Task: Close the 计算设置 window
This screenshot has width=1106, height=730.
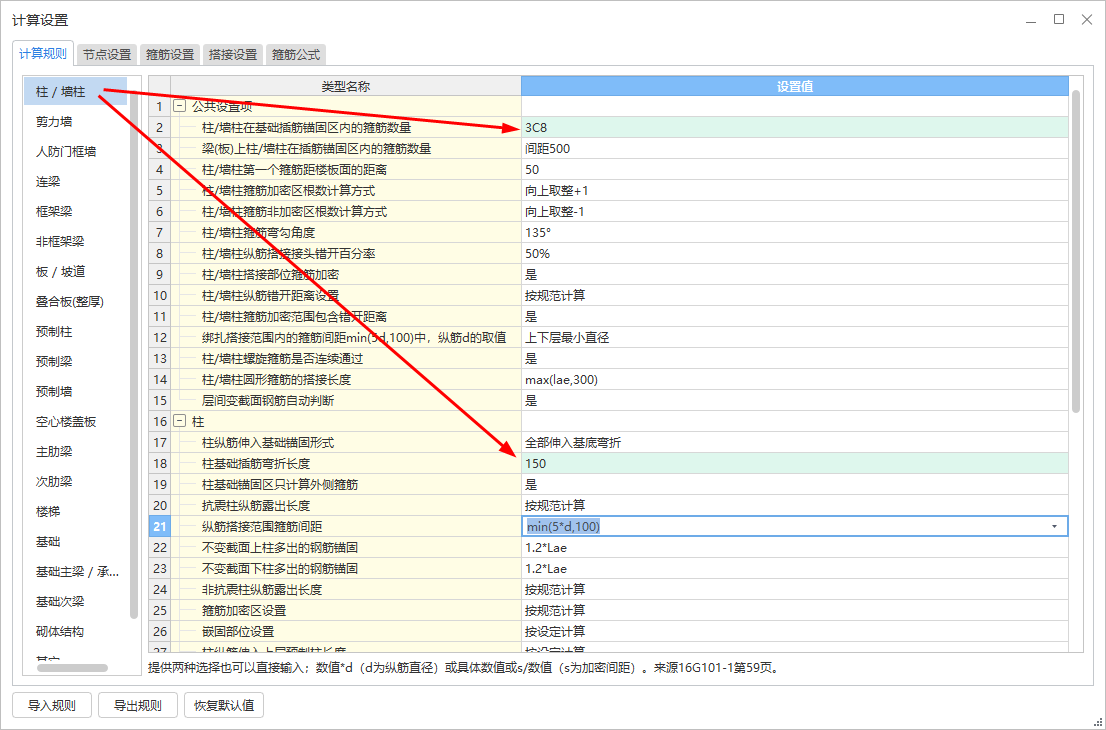Action: point(1087,20)
